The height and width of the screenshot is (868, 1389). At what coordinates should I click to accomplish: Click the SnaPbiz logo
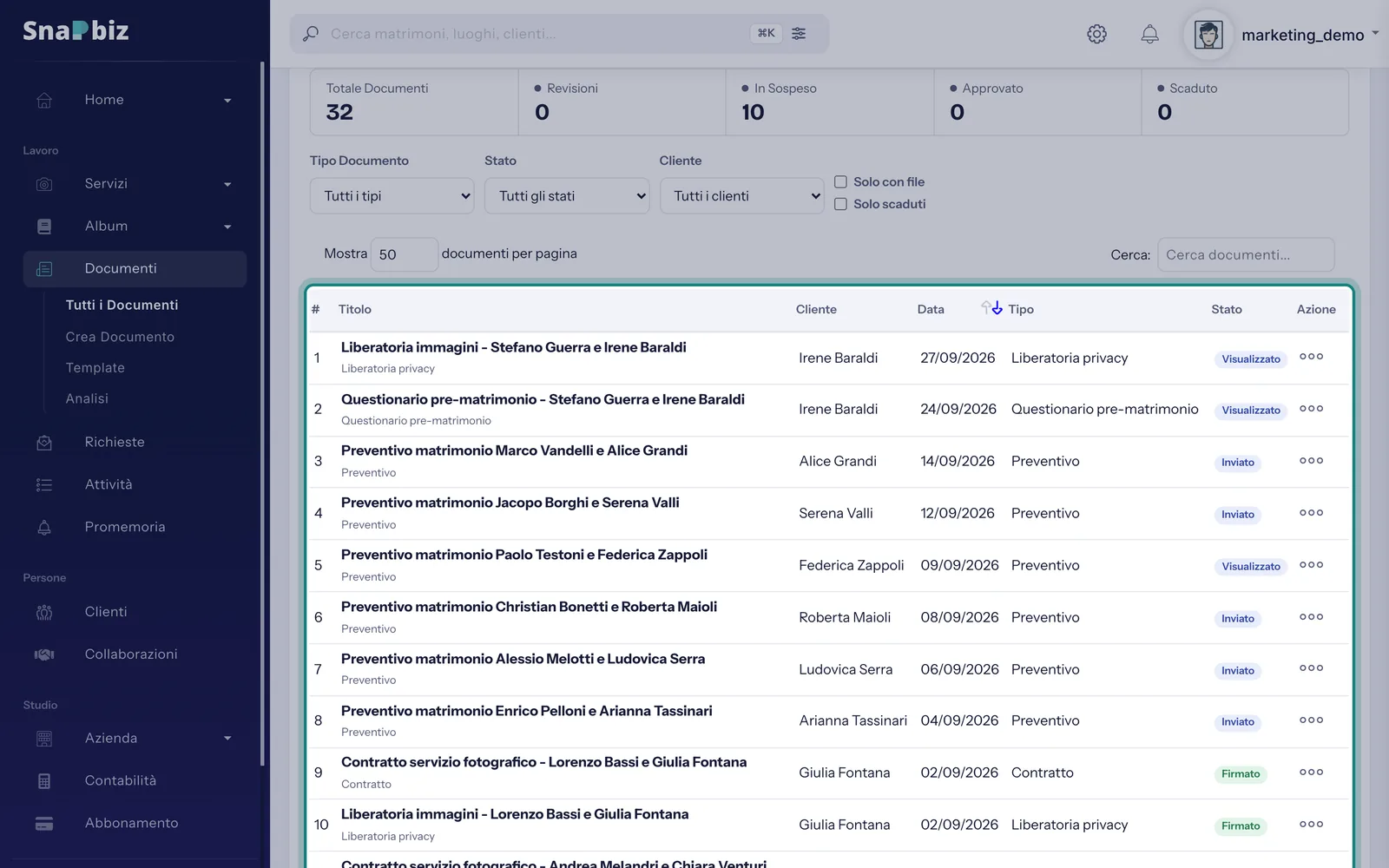76,31
